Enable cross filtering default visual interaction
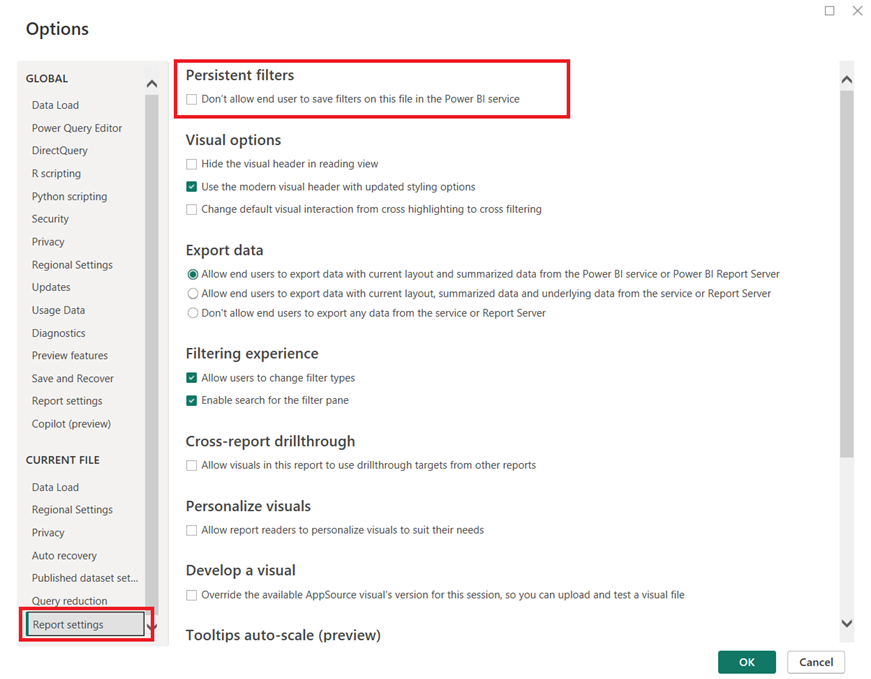 point(191,209)
